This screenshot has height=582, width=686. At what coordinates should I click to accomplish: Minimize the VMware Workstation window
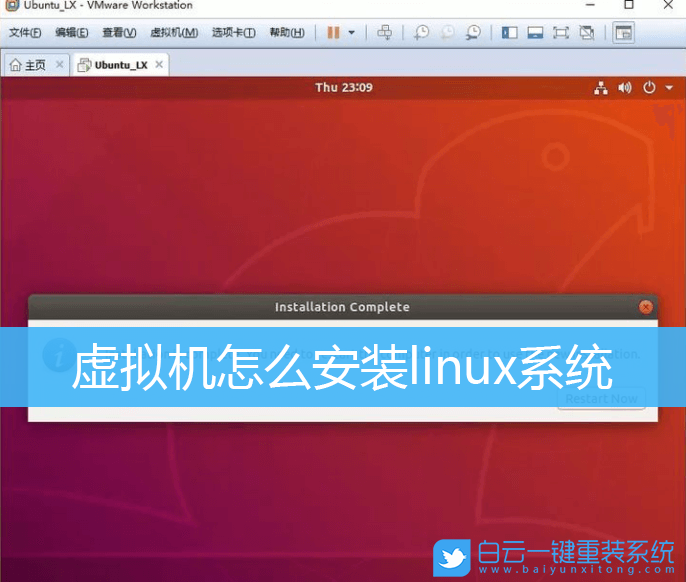pos(590,5)
